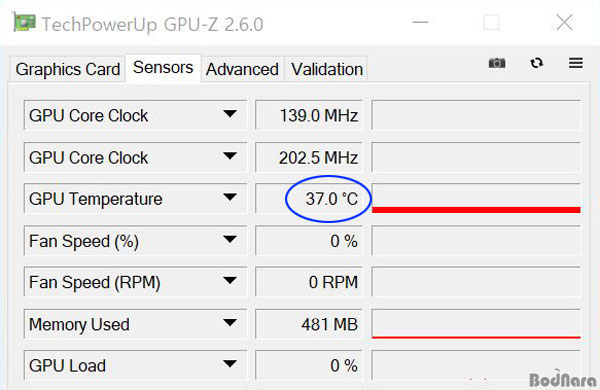Image resolution: width=600 pixels, height=390 pixels.
Task: Open the Fan Speed (%) dropdown
Action: pyautogui.click(x=230, y=240)
